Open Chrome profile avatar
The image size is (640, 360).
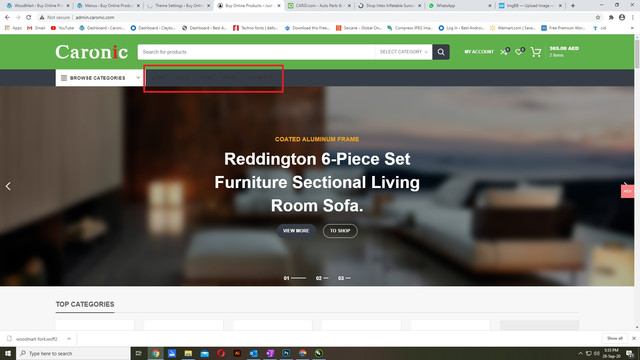(x=622, y=18)
